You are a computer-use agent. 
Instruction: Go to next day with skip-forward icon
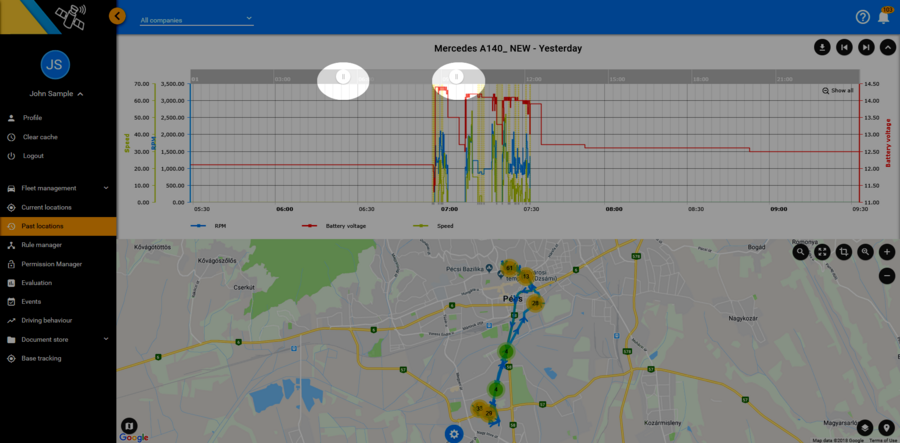point(866,47)
